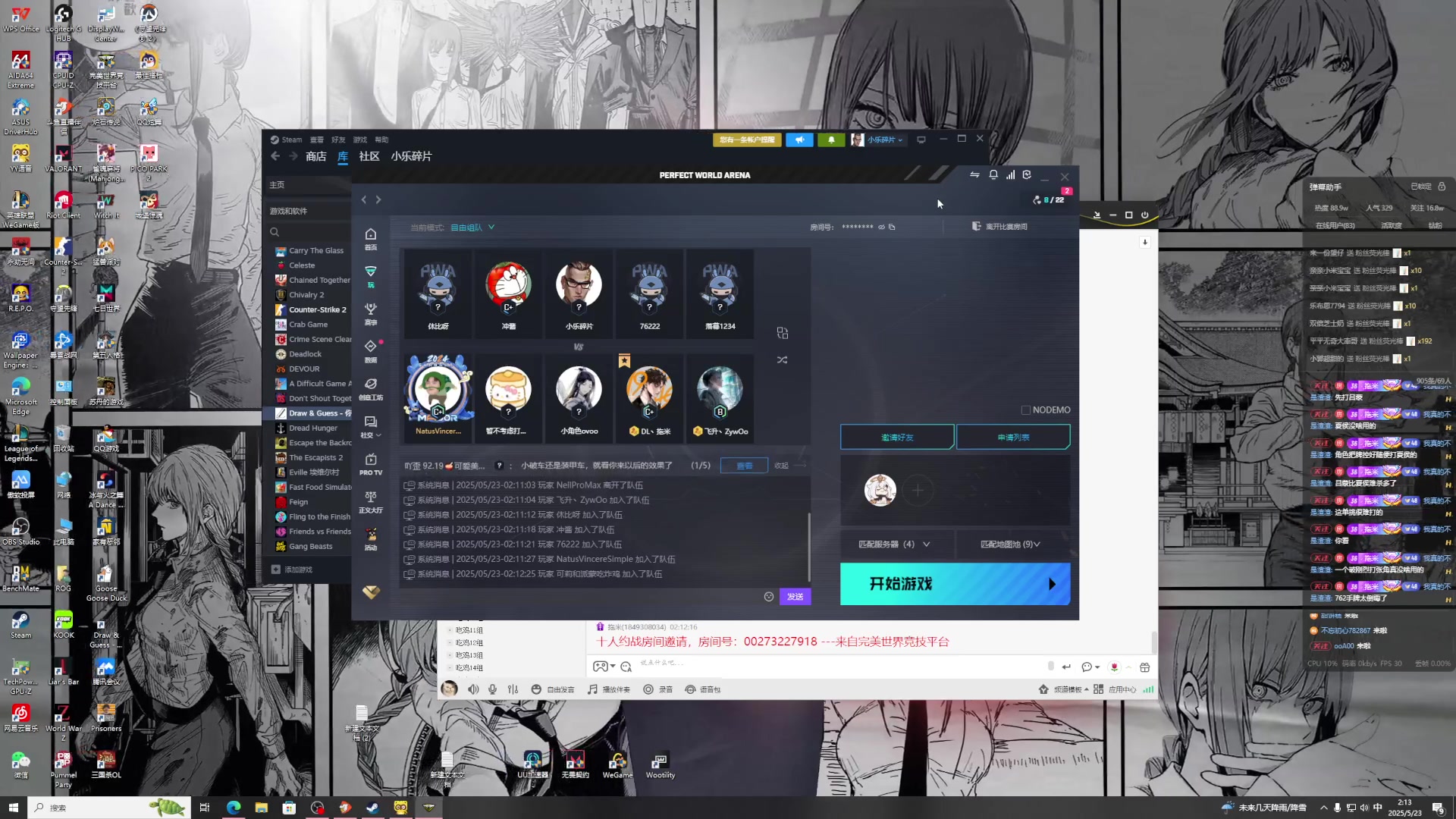The image size is (1456, 819).
Task: Open the 赛事 trophy icon in arena sidebar
Action: pos(371,313)
